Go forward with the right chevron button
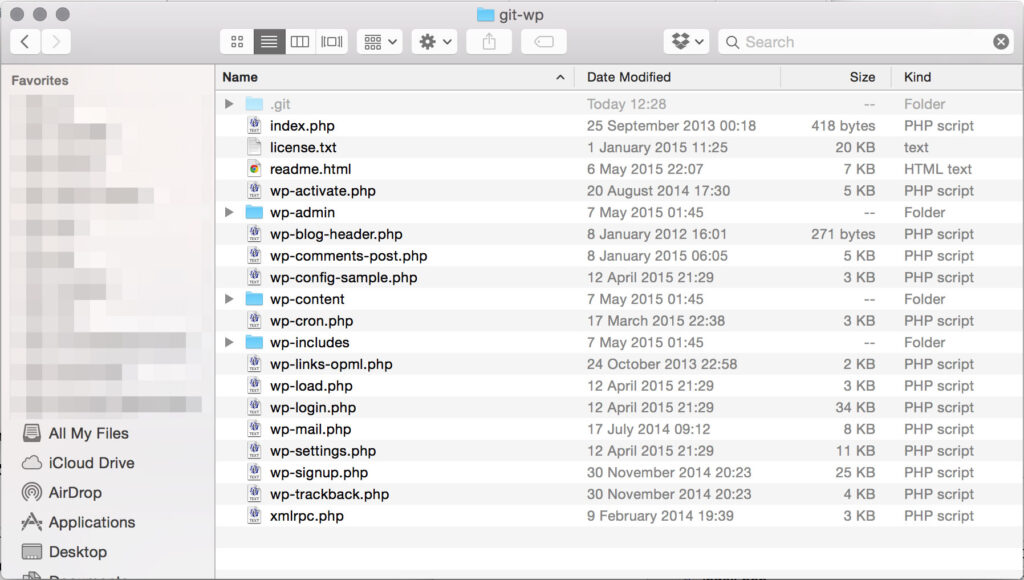The height and width of the screenshot is (580, 1024). point(56,42)
